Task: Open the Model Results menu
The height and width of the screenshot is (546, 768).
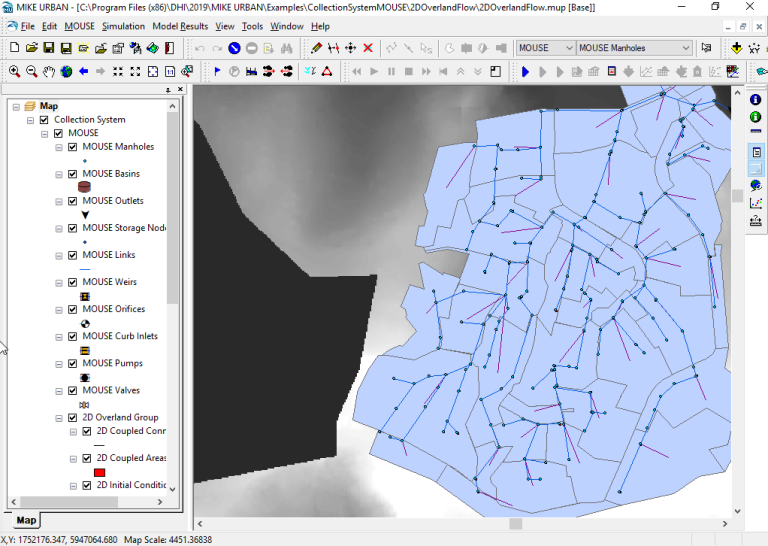Action: [x=180, y=26]
